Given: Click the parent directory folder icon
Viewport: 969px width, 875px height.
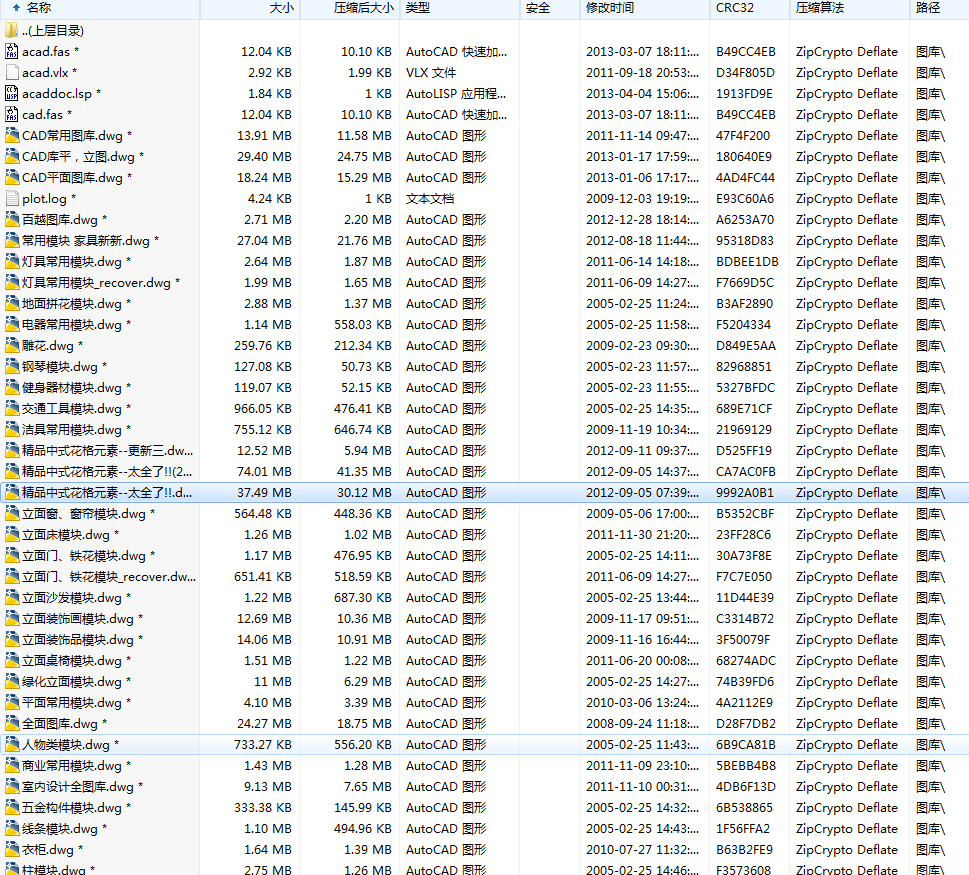Looking at the screenshot, I should click(x=11, y=30).
